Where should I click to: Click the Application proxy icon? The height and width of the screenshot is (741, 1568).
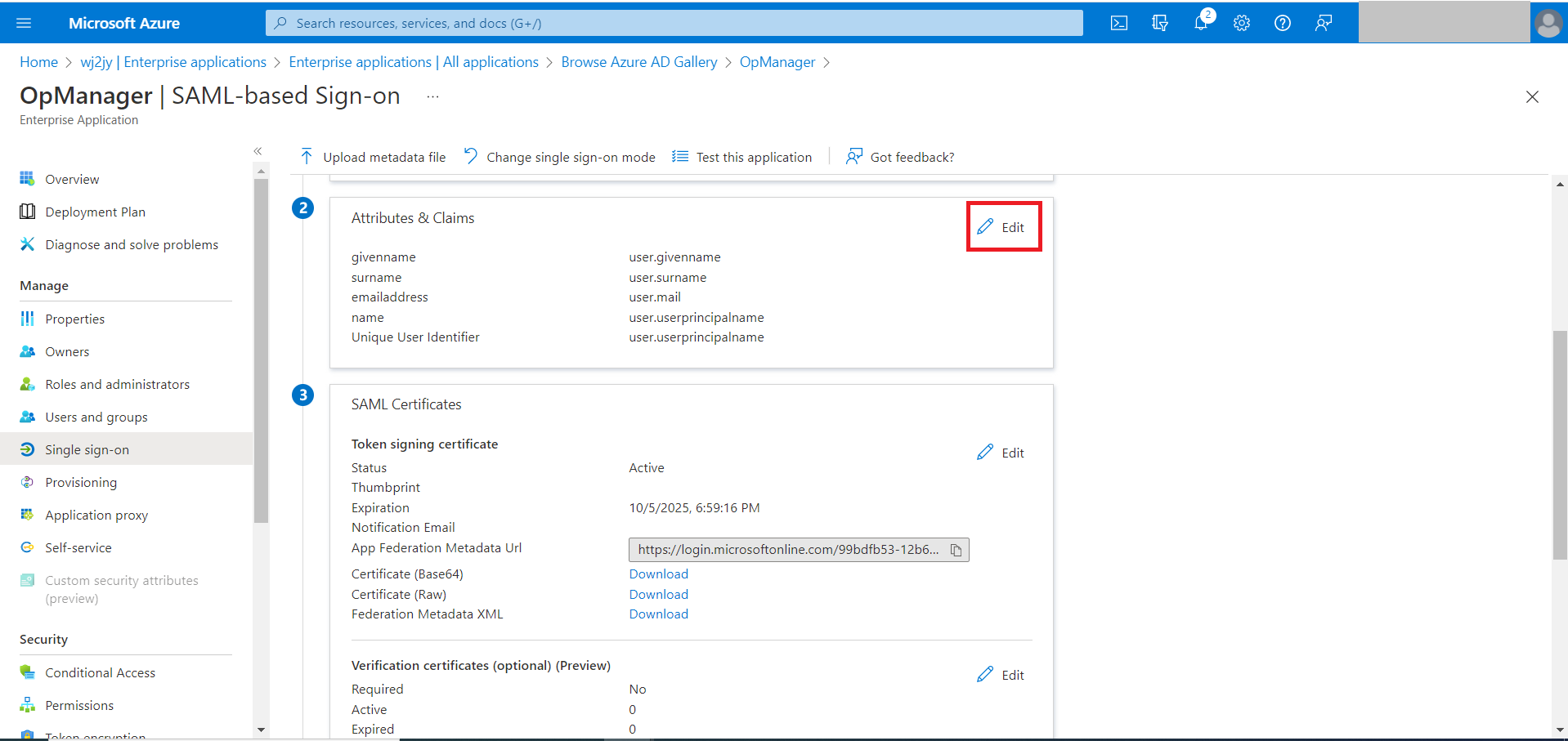[x=27, y=515]
